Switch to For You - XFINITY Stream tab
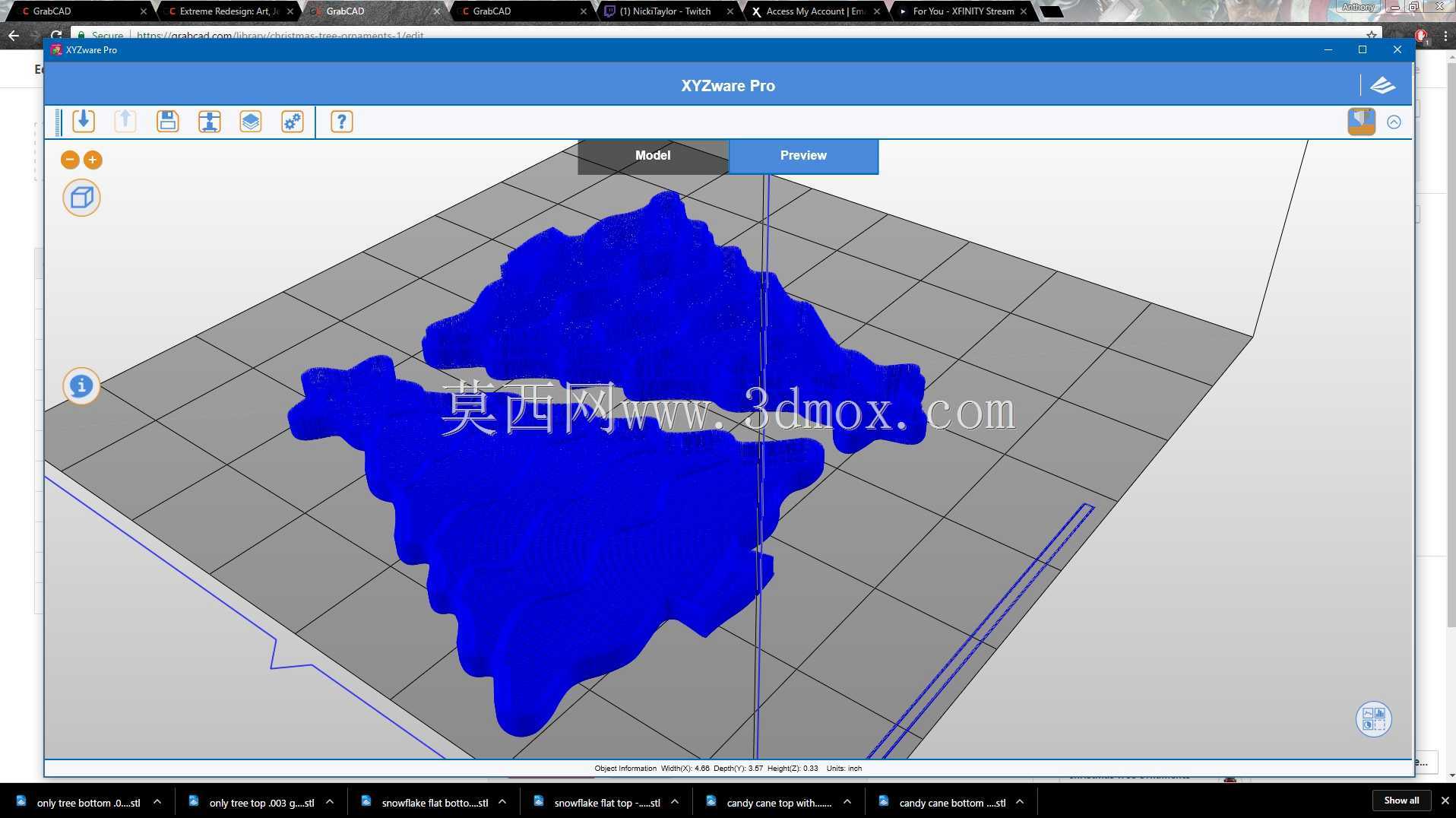The width and height of the screenshot is (1456, 818). 961,11
